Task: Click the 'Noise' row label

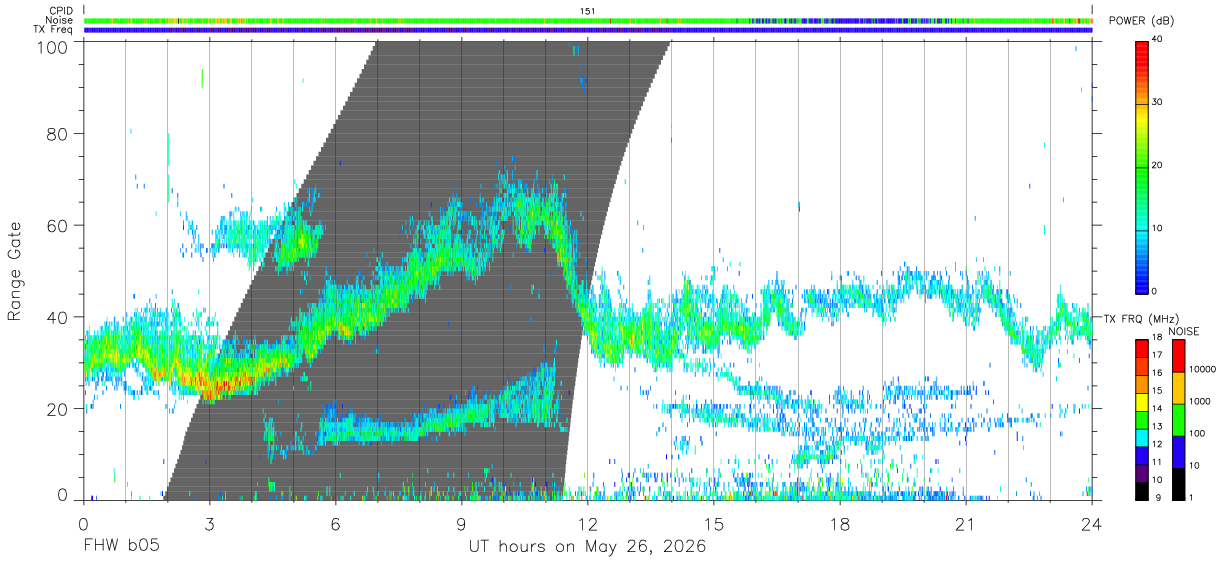Action: click(x=60, y=20)
